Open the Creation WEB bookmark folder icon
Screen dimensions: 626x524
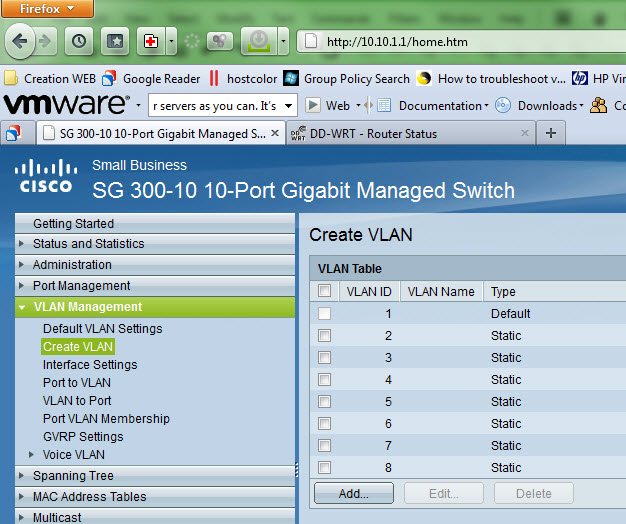pos(11,78)
